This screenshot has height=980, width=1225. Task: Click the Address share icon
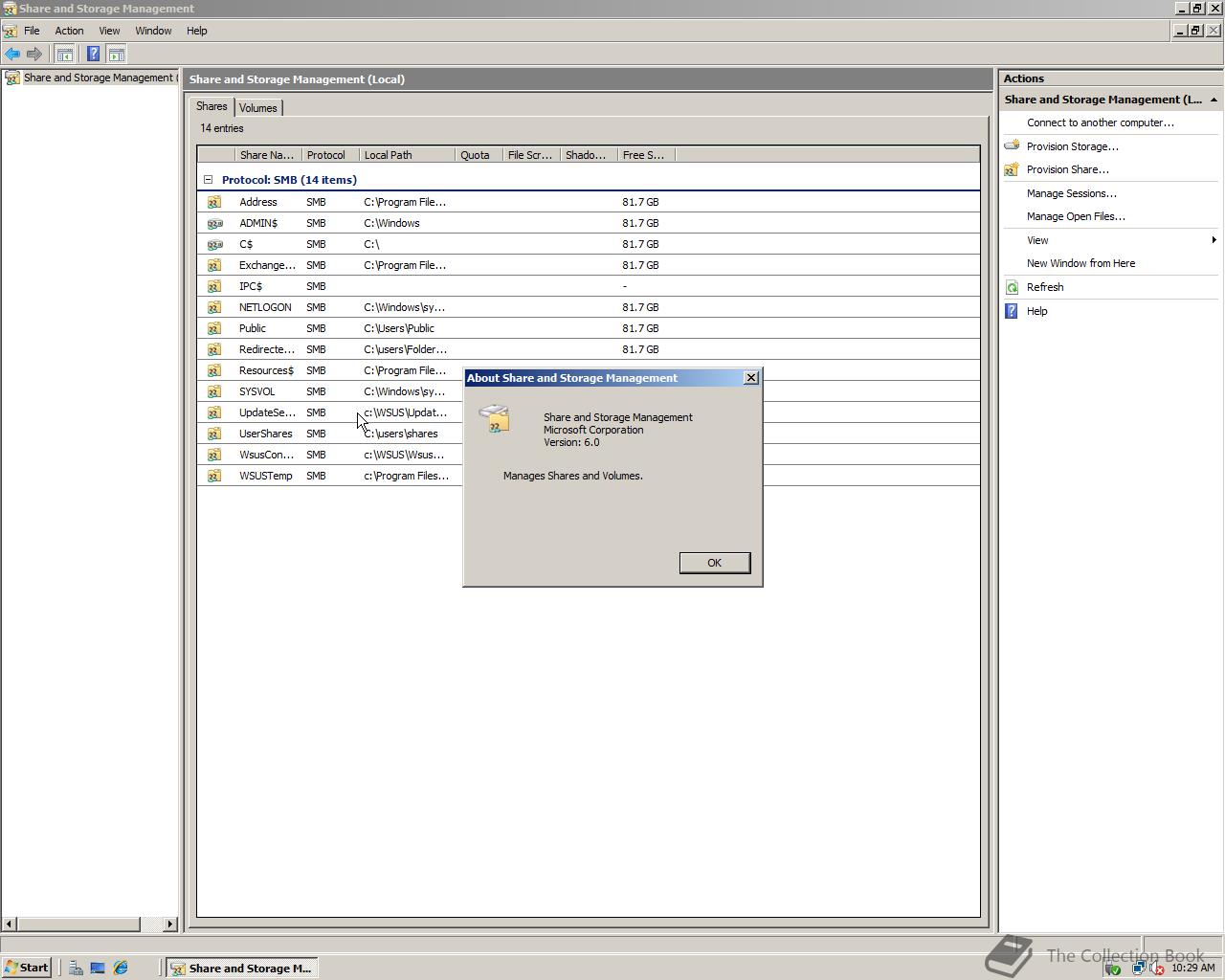coord(214,202)
